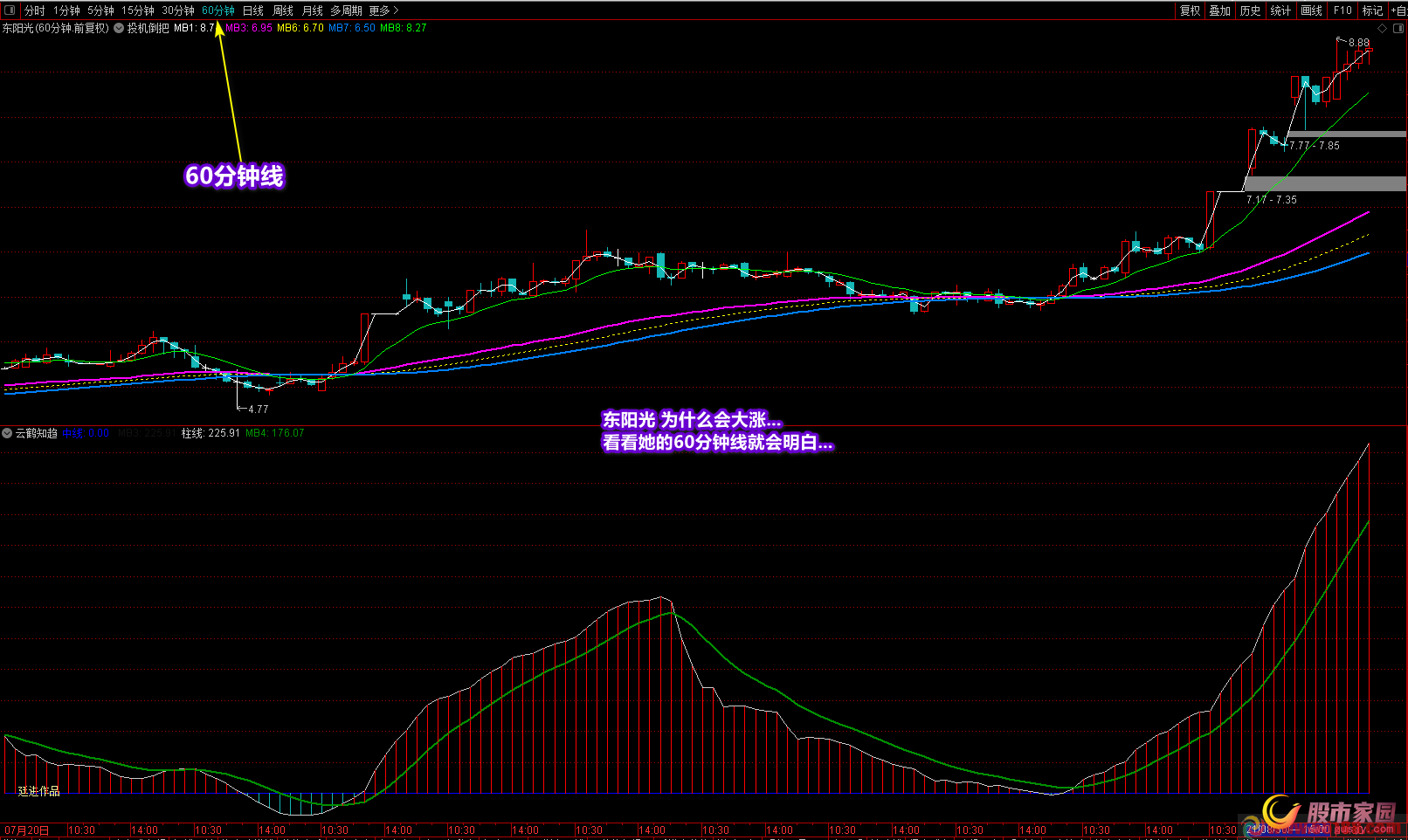The width and height of the screenshot is (1408, 840).
Task: Click the +自 add to watchlist button
Action: (x=1398, y=10)
